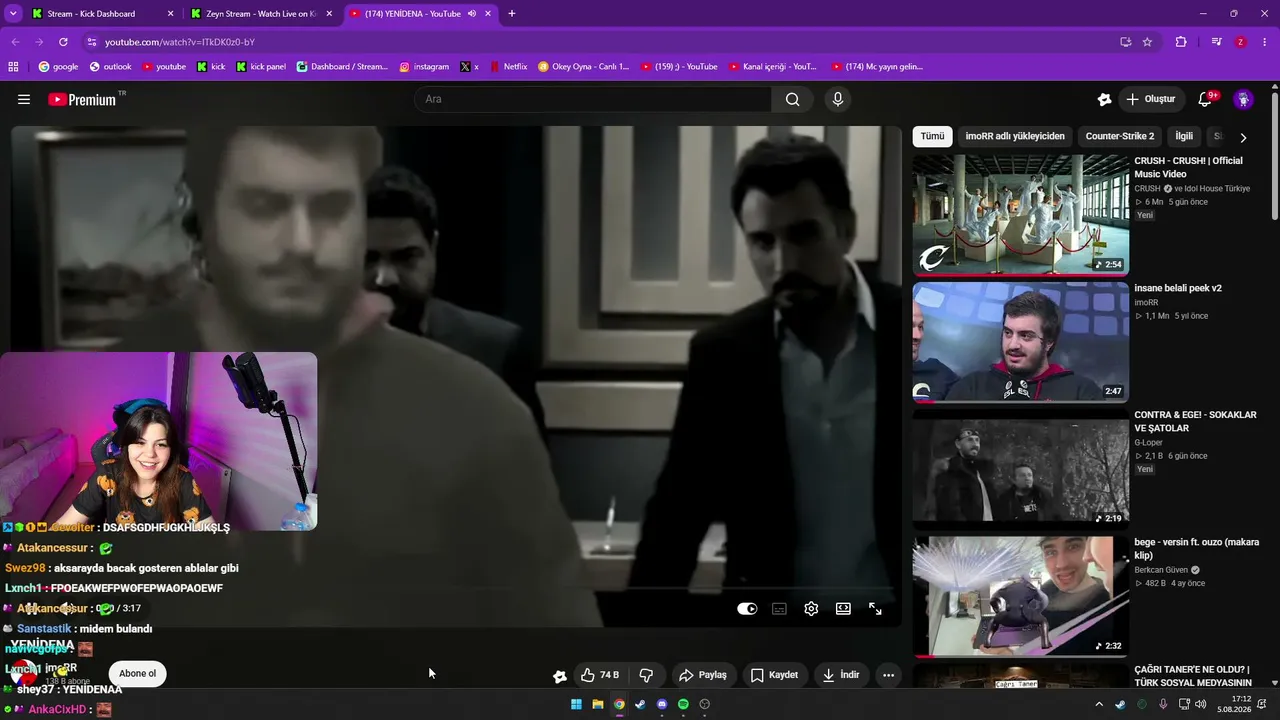
Task: Open the volume control in system tray
Action: click(x=1201, y=704)
